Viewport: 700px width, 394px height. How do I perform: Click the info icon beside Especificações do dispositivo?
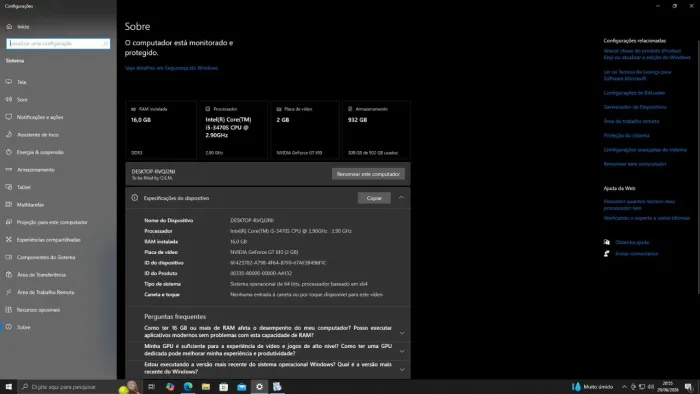tap(134, 198)
